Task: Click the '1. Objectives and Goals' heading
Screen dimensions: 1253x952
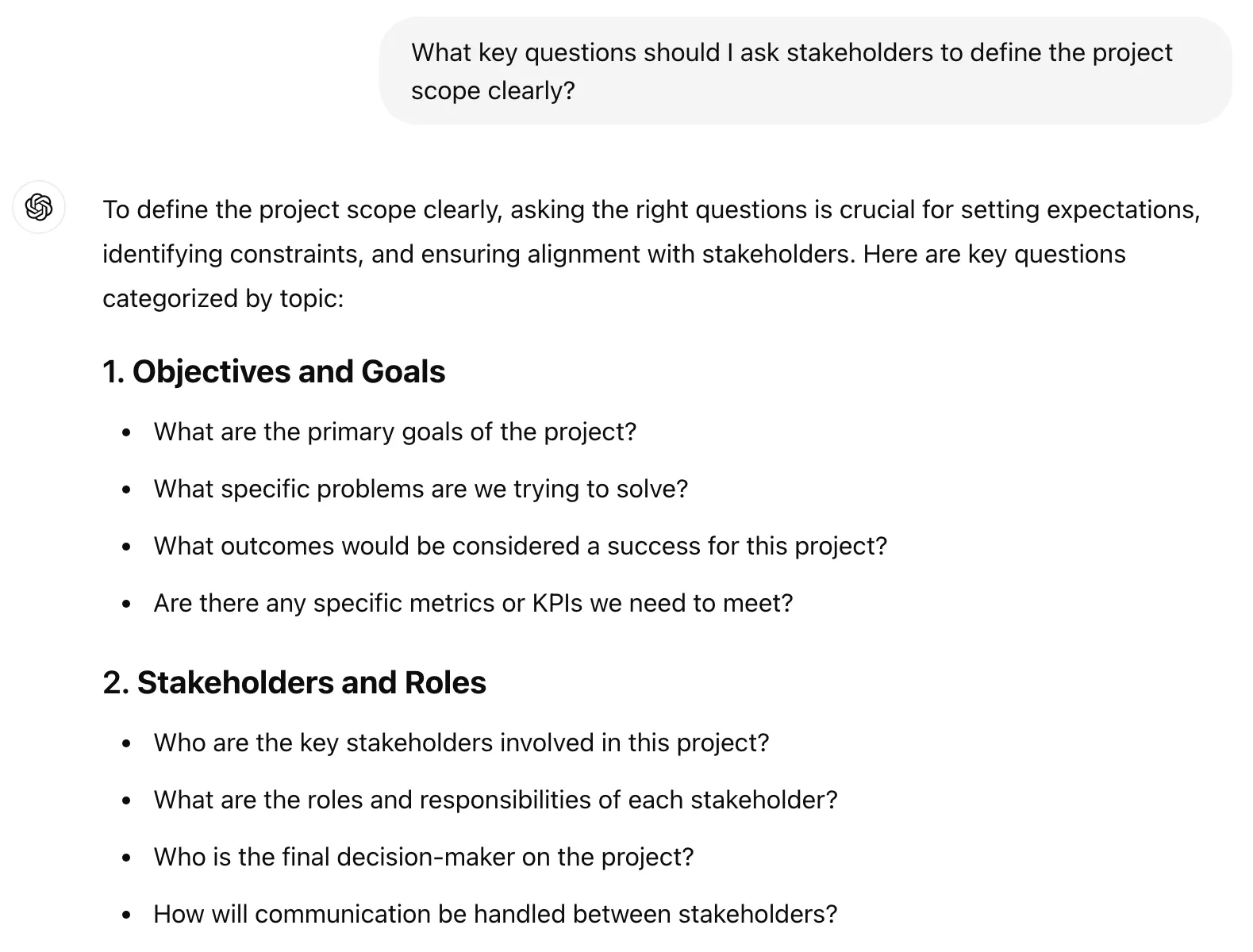Action: (x=274, y=371)
